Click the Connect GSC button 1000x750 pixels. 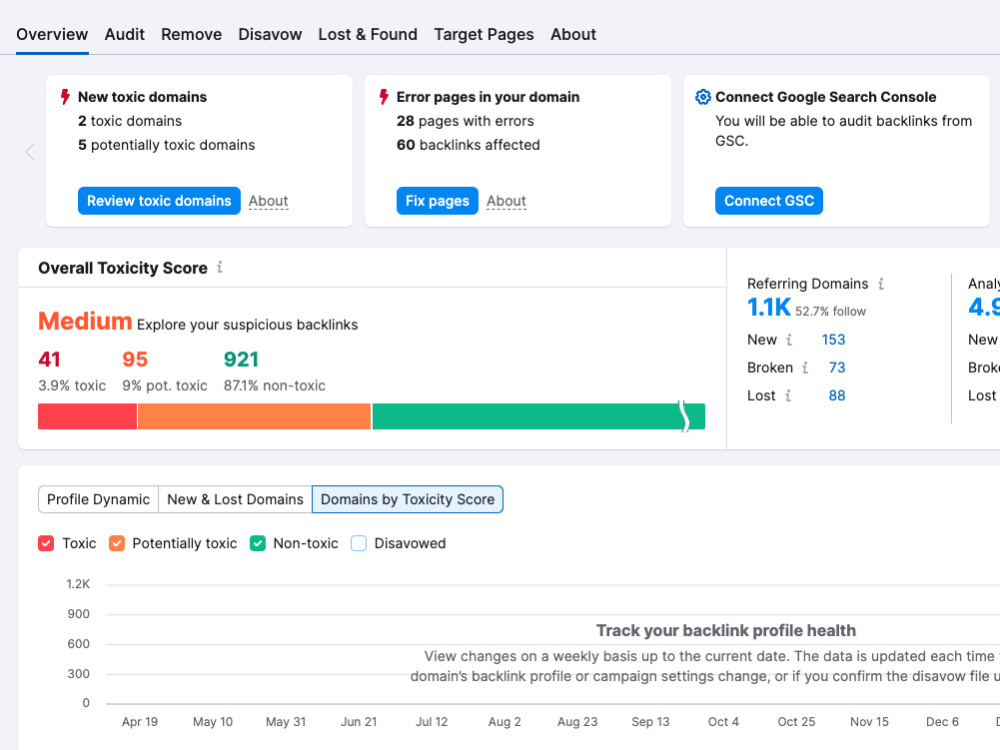[769, 201]
